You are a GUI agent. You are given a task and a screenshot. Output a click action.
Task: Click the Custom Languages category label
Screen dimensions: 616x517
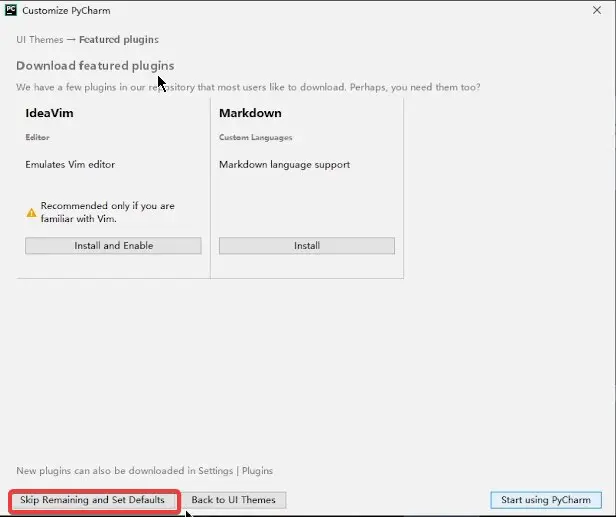[x=256, y=138]
